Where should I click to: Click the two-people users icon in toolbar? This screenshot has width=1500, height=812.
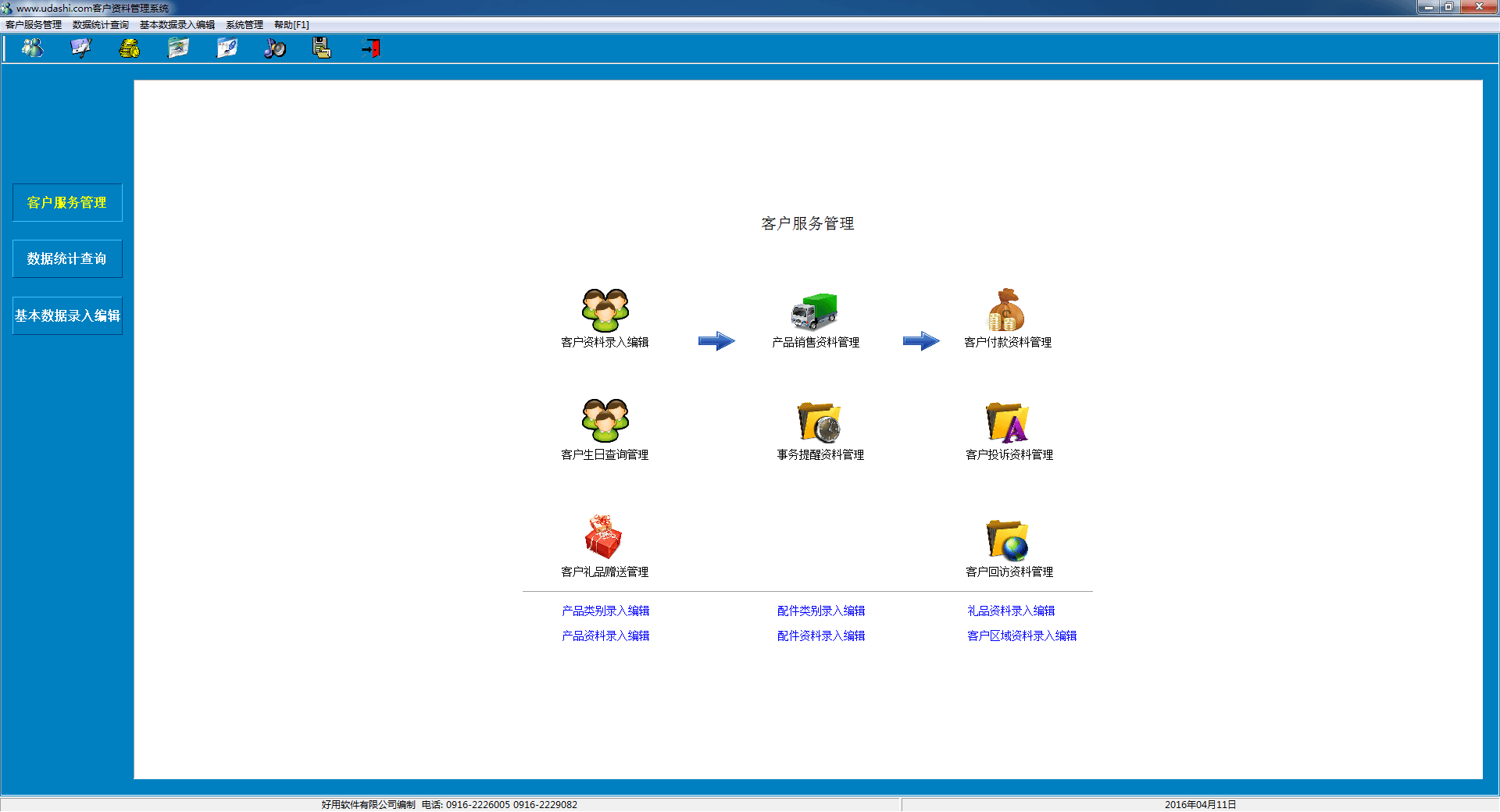pos(32,48)
